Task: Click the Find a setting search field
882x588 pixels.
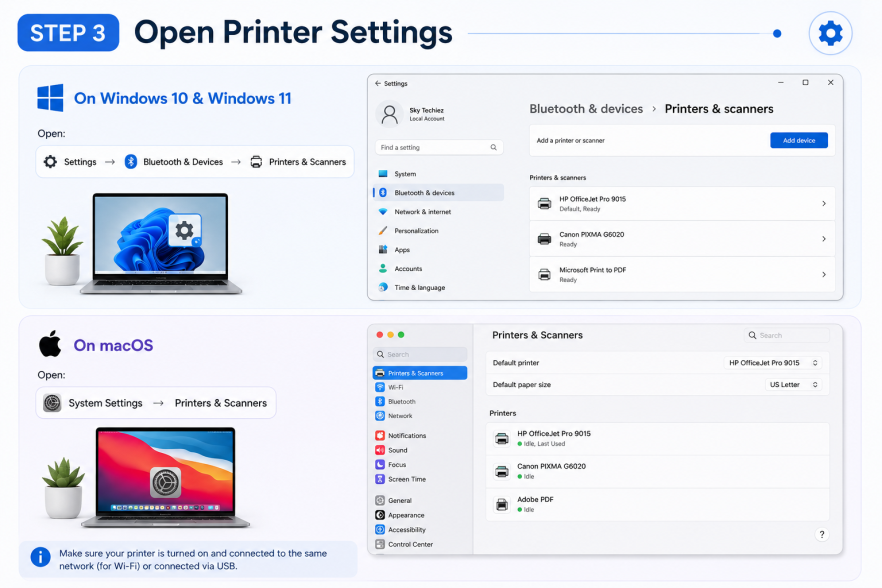Action: [439, 147]
